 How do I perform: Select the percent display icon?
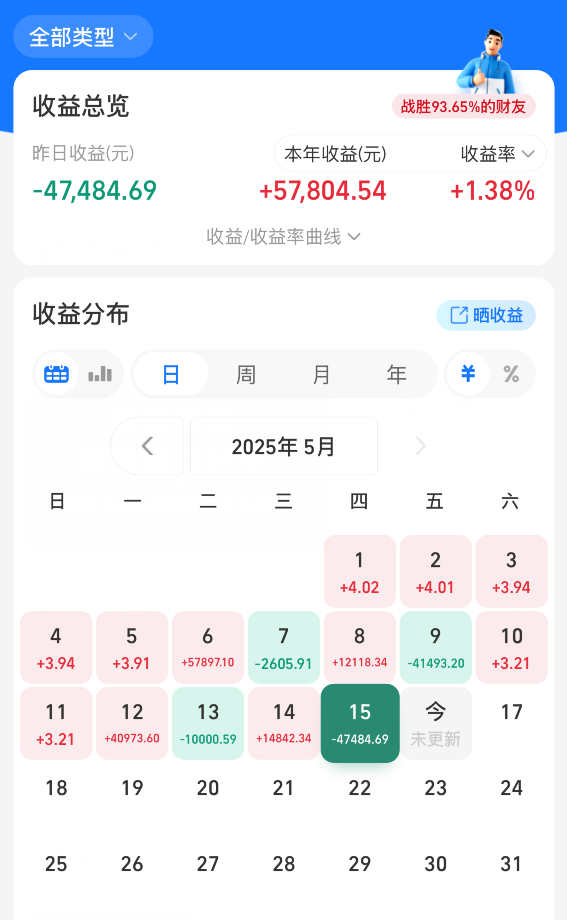coord(511,374)
